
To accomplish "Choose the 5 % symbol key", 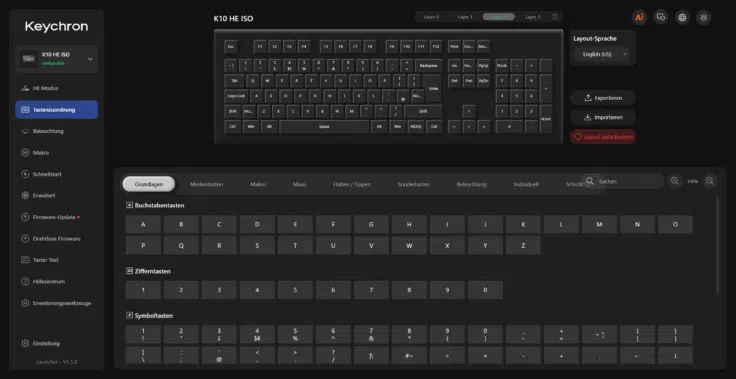I will [x=295, y=334].
